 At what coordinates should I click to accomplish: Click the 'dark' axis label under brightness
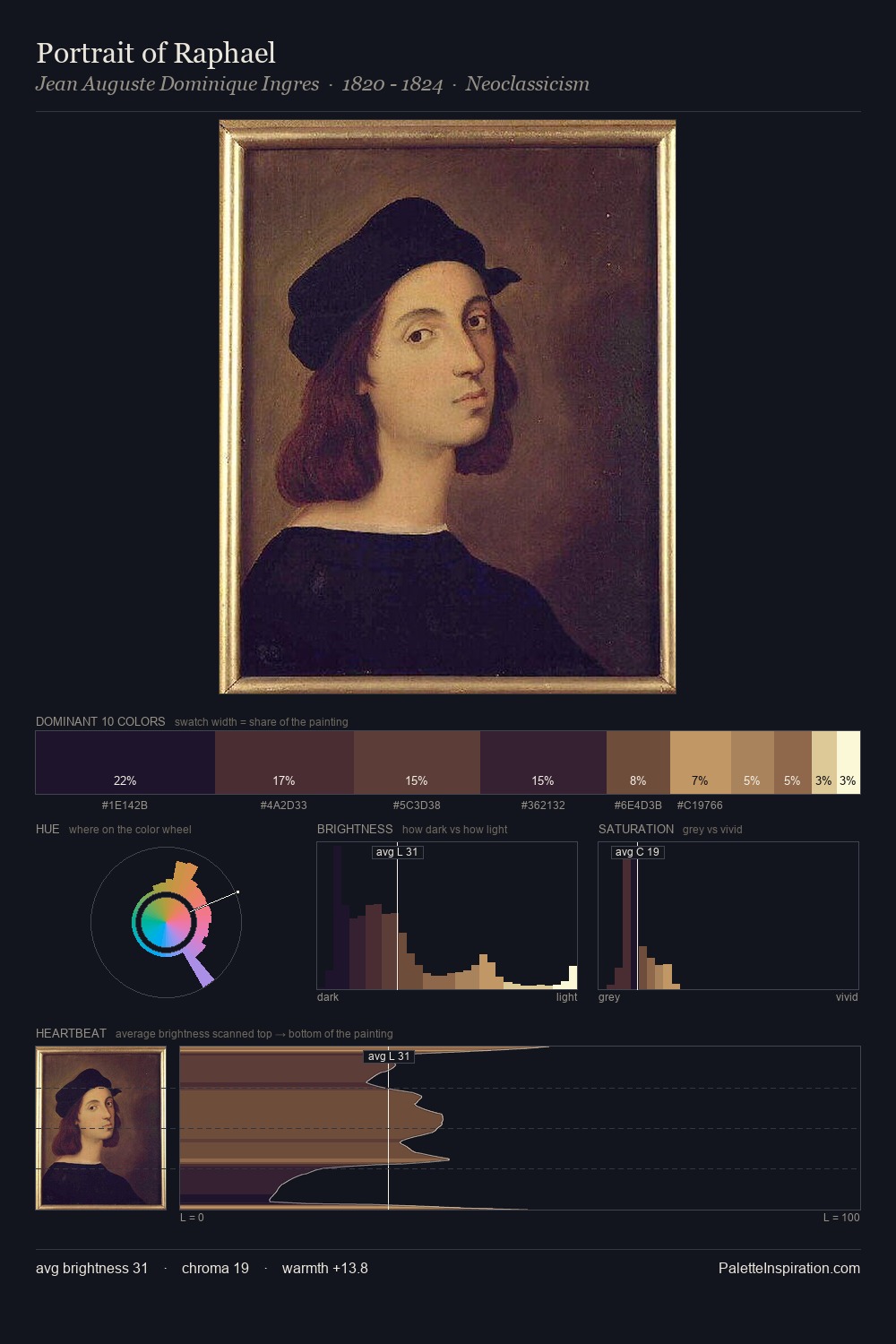point(328,997)
